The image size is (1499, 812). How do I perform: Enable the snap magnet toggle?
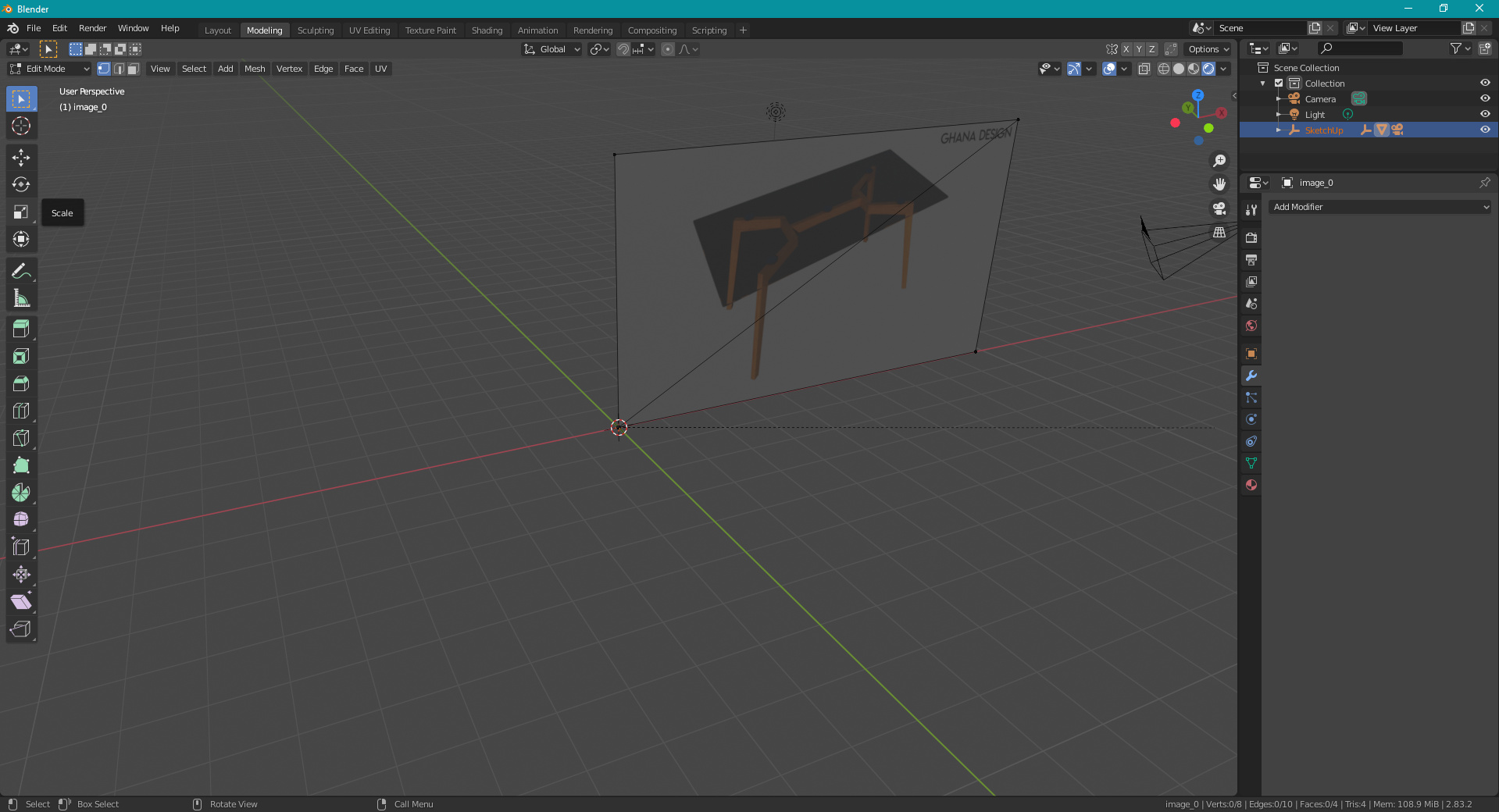pyautogui.click(x=623, y=49)
